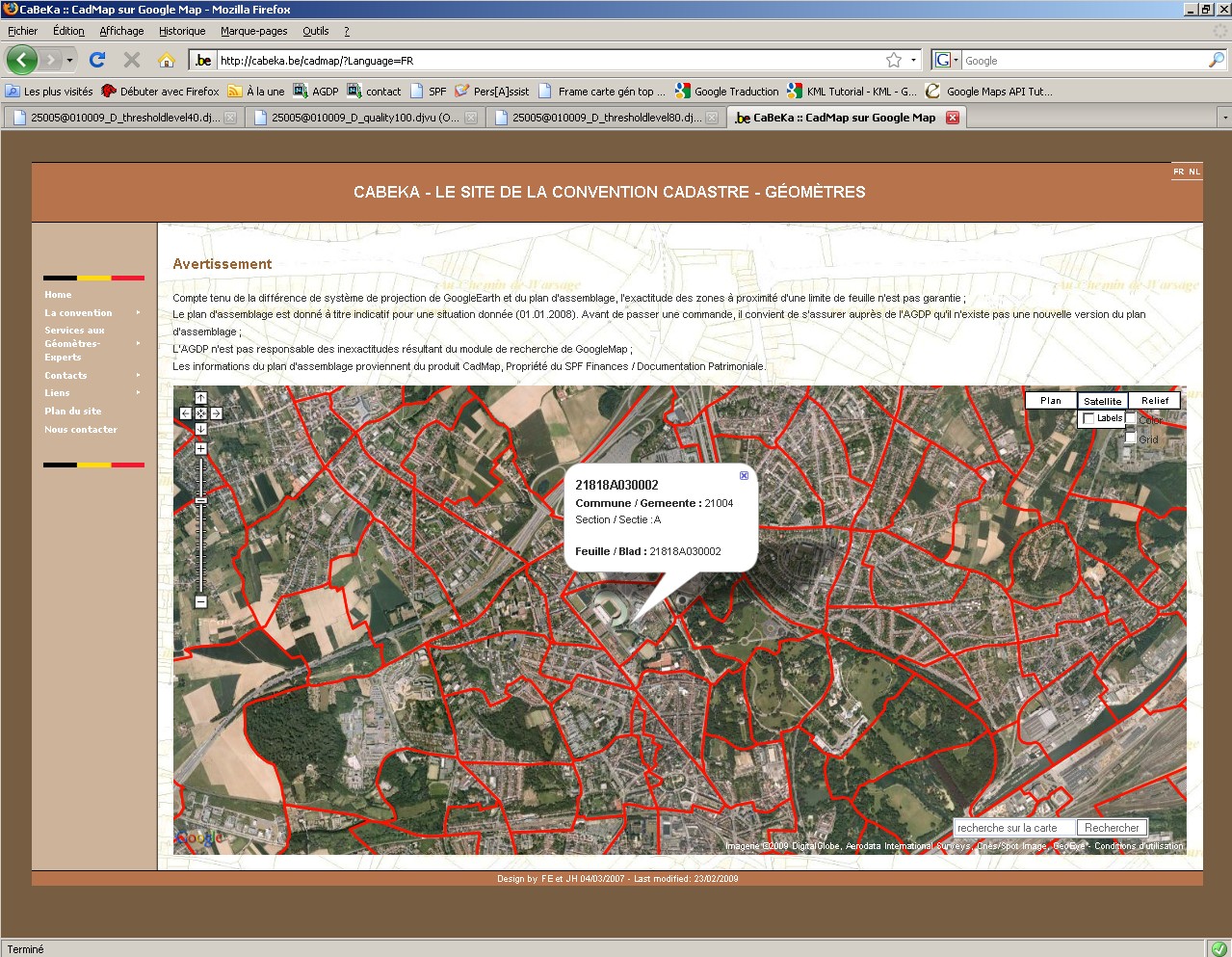The height and width of the screenshot is (957, 1232).
Task: Click the map zoom slider handle
Action: coord(200,500)
